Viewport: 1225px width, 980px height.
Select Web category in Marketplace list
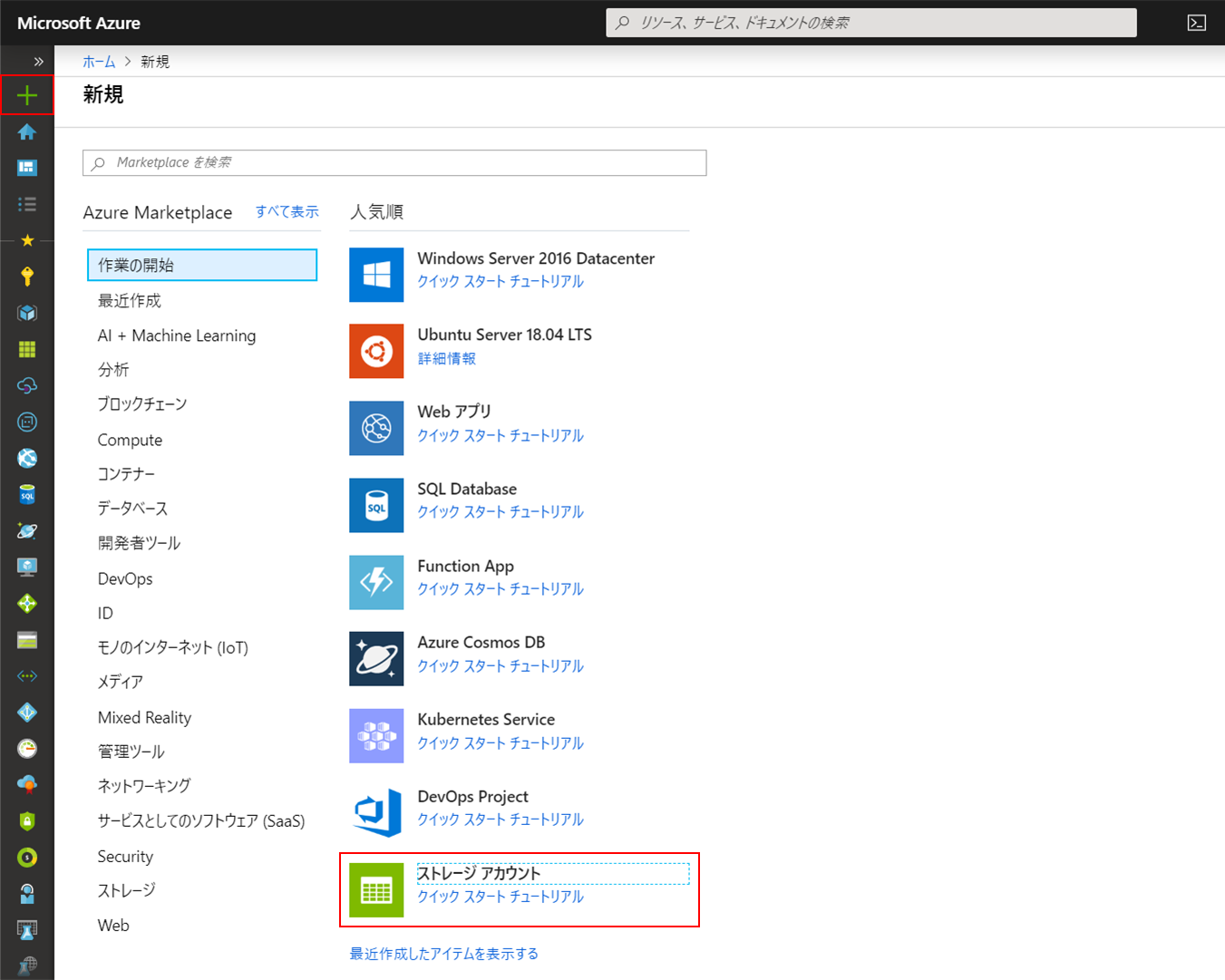(x=113, y=925)
